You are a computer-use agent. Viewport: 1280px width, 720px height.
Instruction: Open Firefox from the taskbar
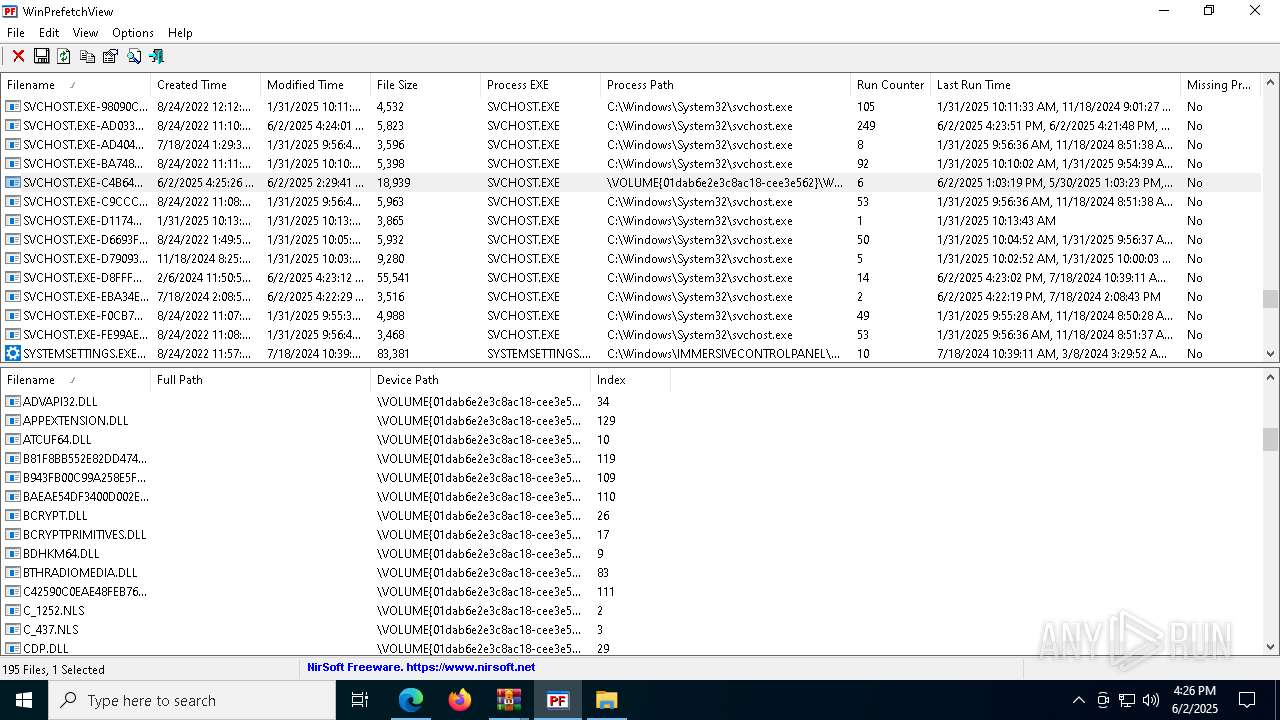point(460,700)
